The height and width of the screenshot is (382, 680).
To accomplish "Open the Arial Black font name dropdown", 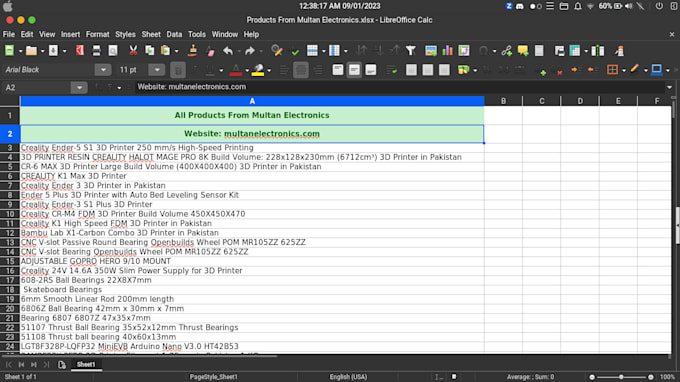I will coord(103,70).
